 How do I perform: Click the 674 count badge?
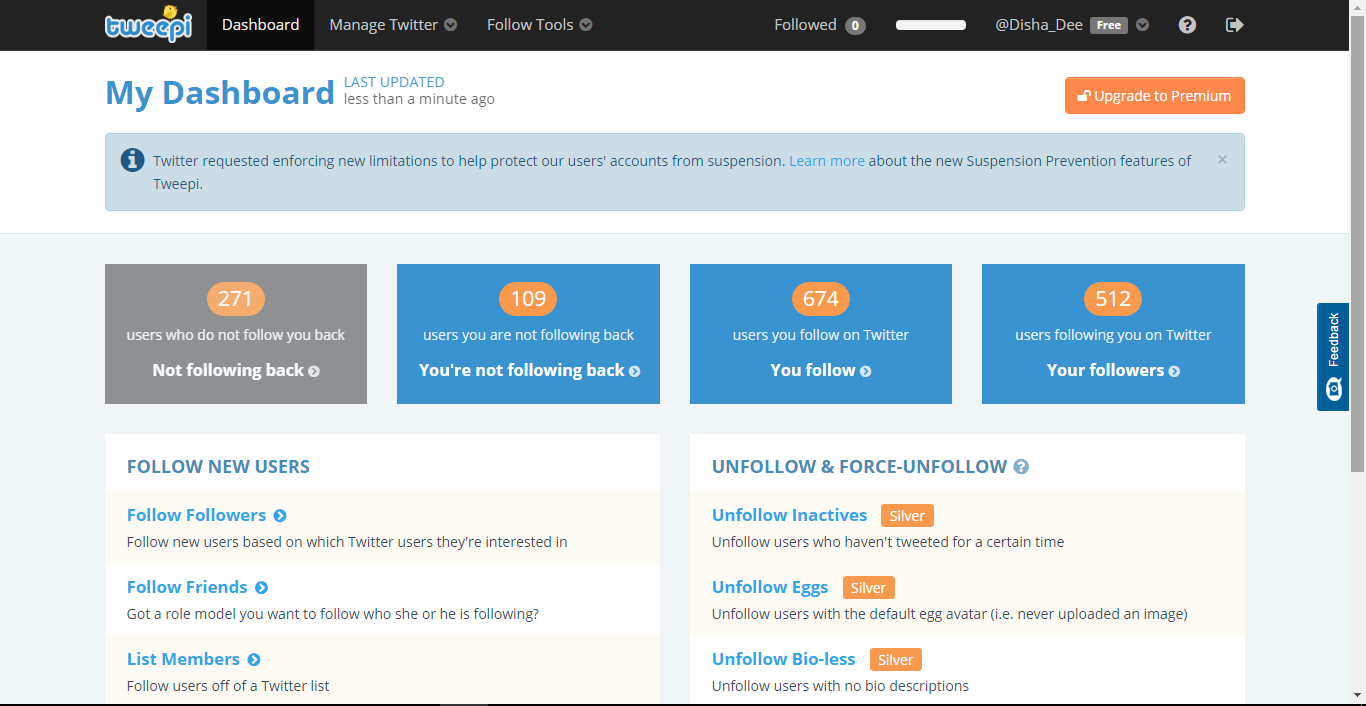click(821, 298)
